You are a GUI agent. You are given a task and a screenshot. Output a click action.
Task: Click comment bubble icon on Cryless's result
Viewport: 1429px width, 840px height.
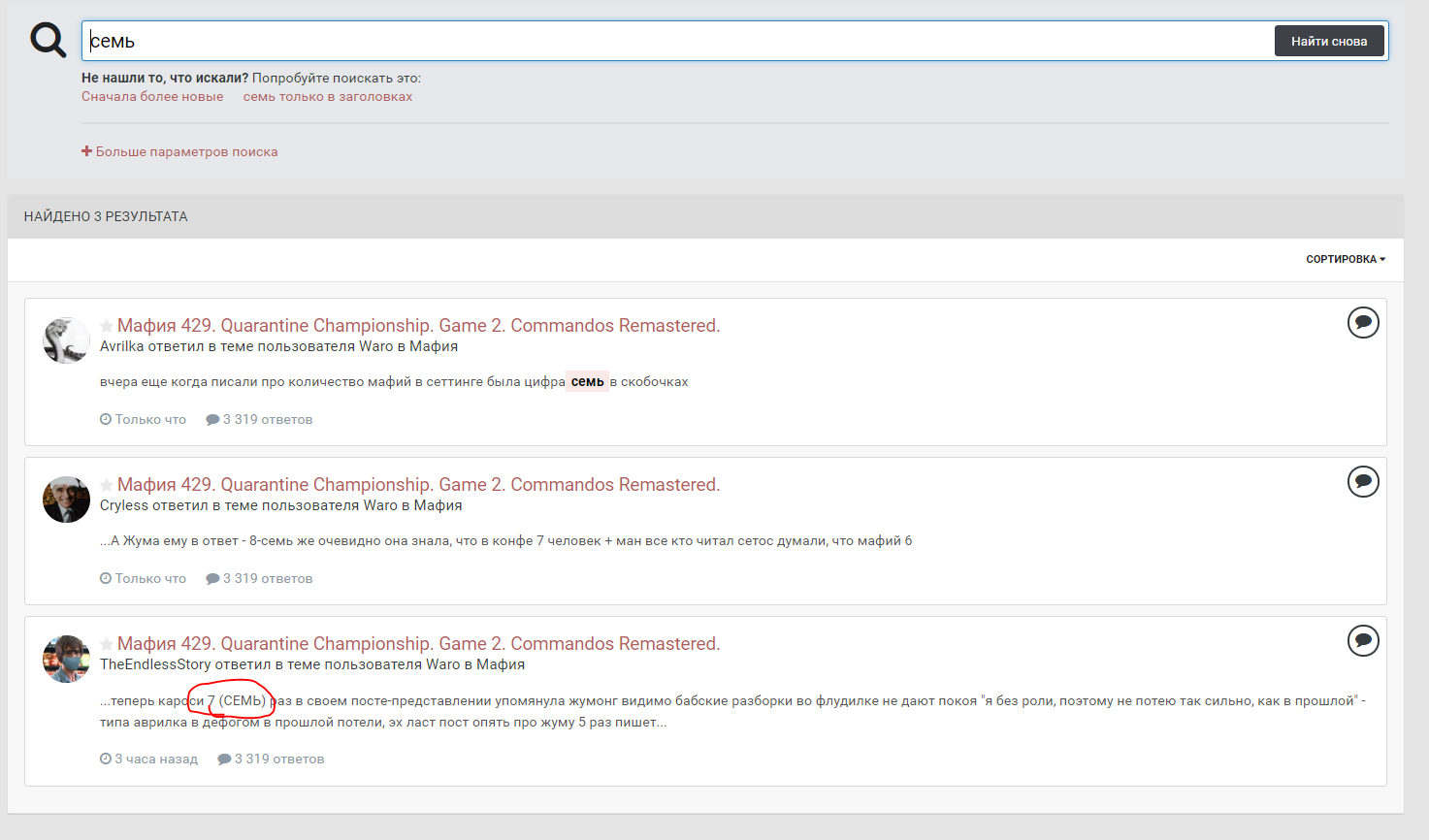pos(1362,481)
